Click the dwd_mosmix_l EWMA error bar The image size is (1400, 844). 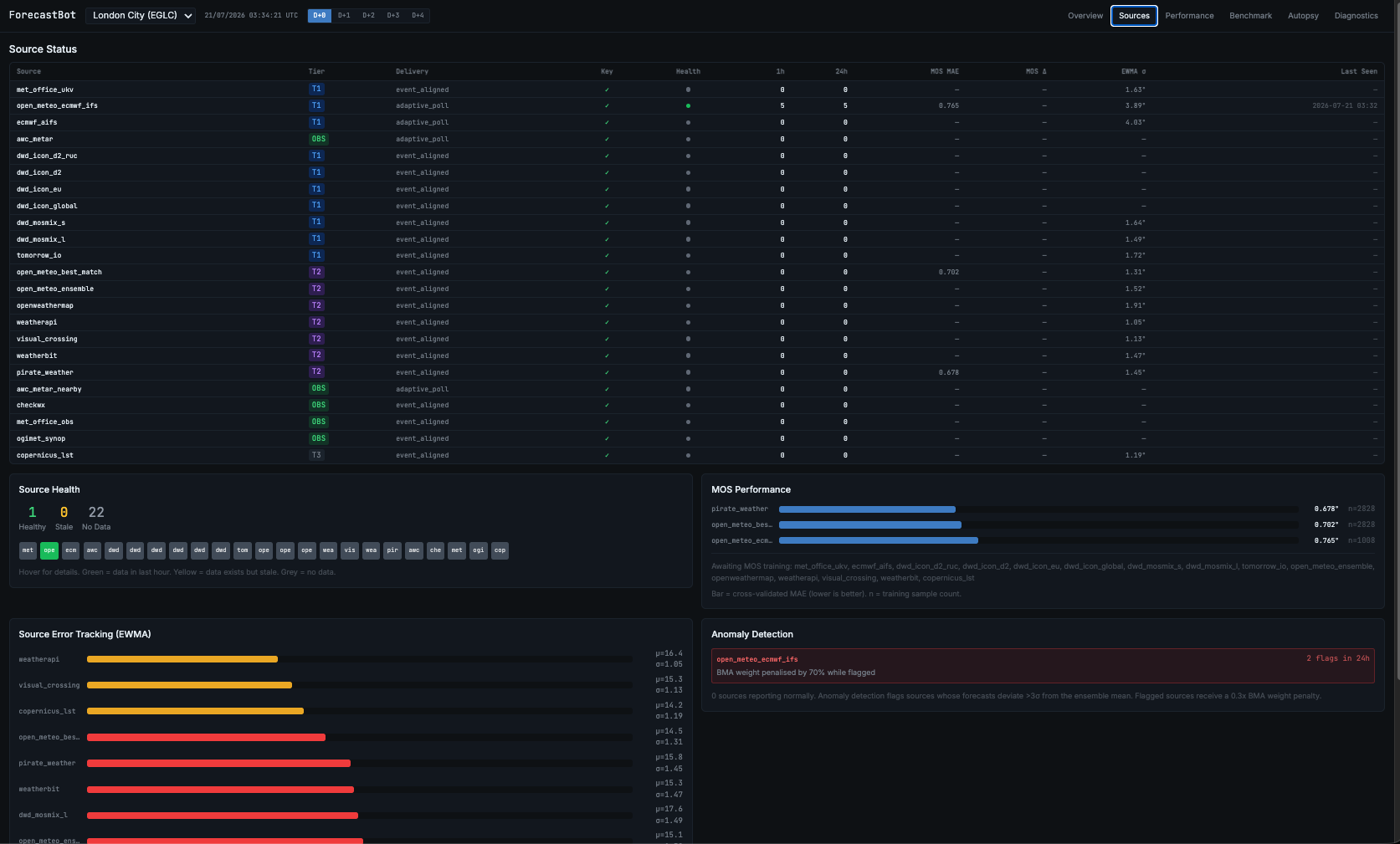click(x=223, y=815)
